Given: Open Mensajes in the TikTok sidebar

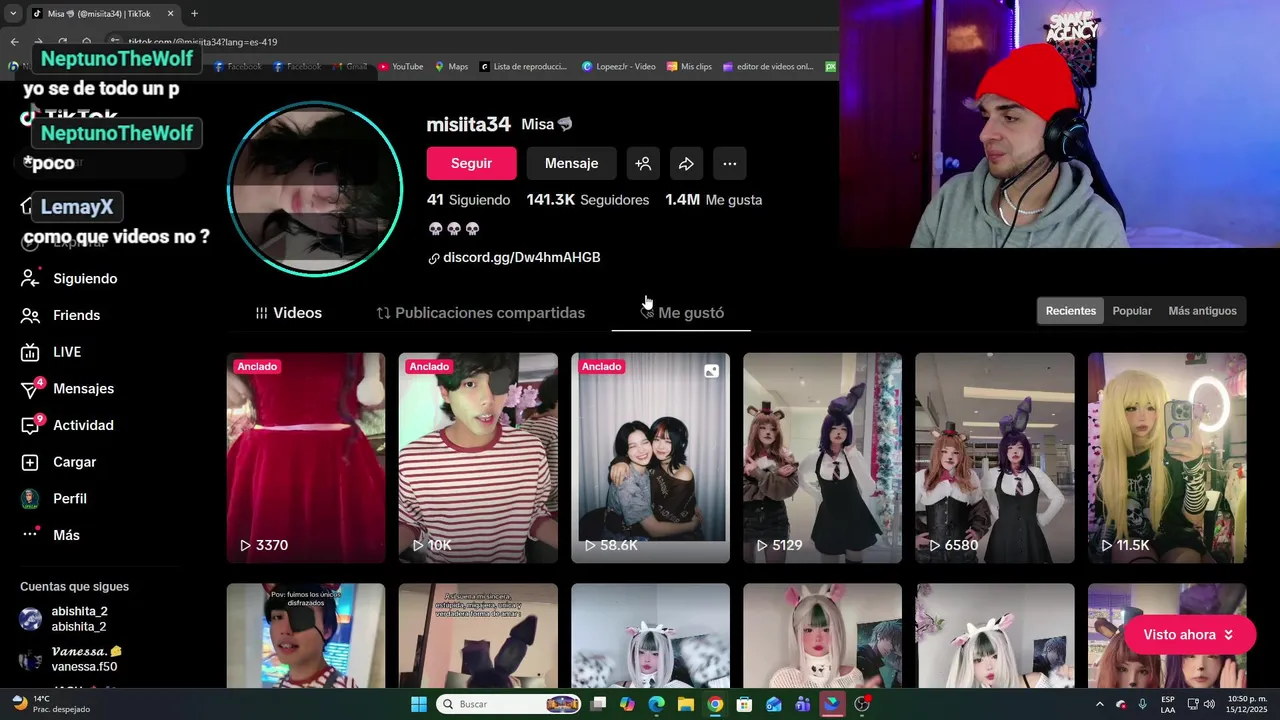Looking at the screenshot, I should pyautogui.click(x=68, y=388).
